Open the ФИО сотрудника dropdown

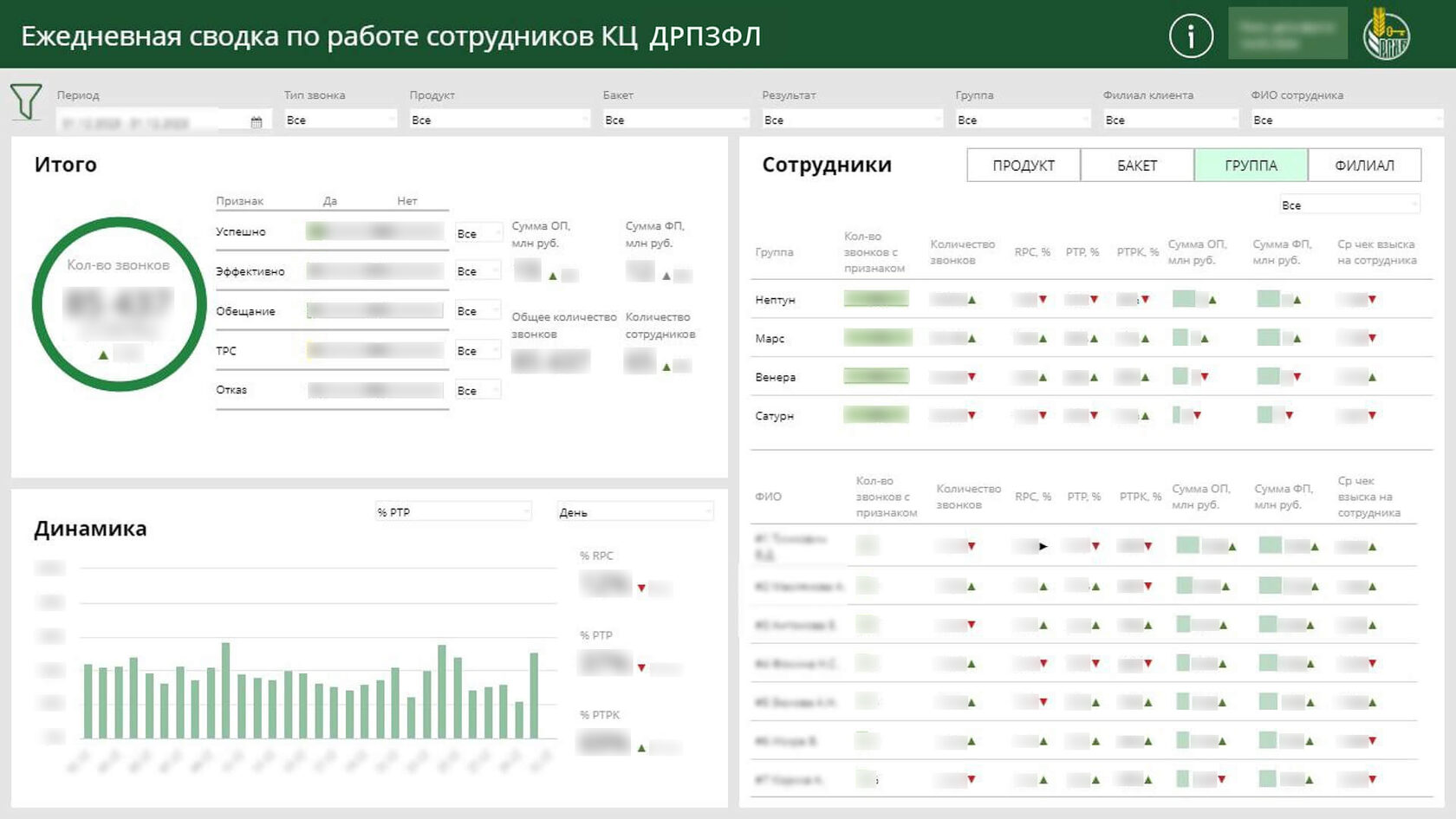point(1347,120)
